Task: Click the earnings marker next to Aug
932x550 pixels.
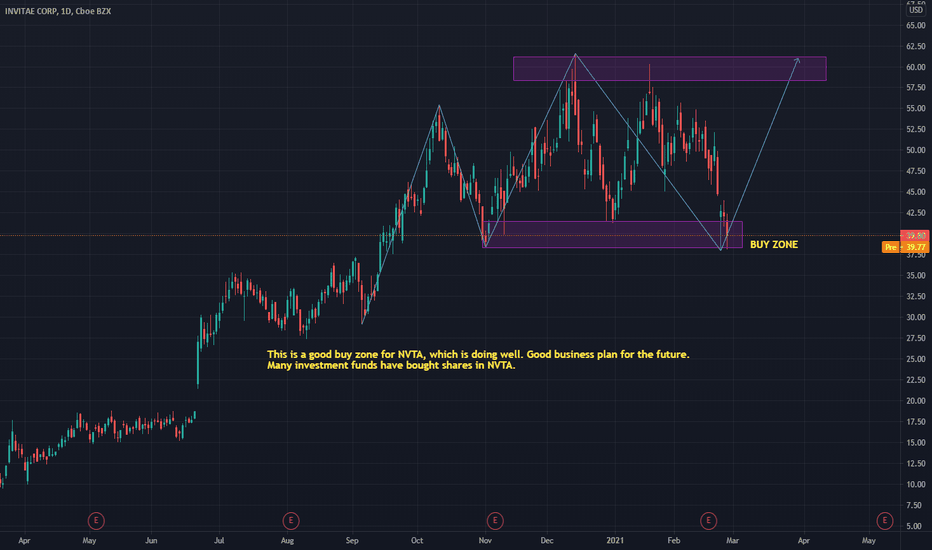Action: [291, 521]
